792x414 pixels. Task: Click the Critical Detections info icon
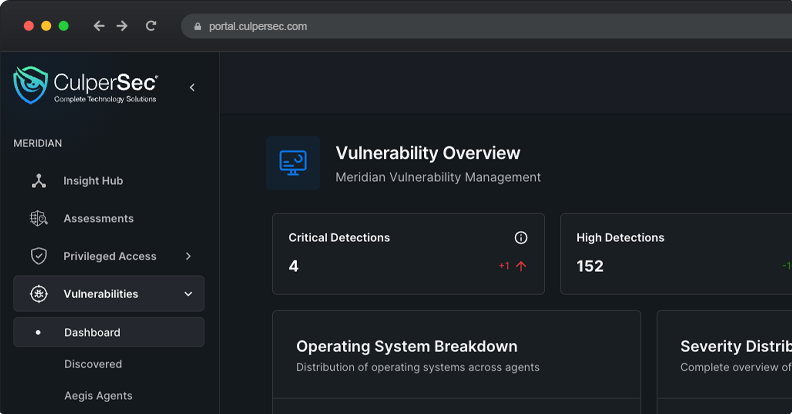pos(521,238)
